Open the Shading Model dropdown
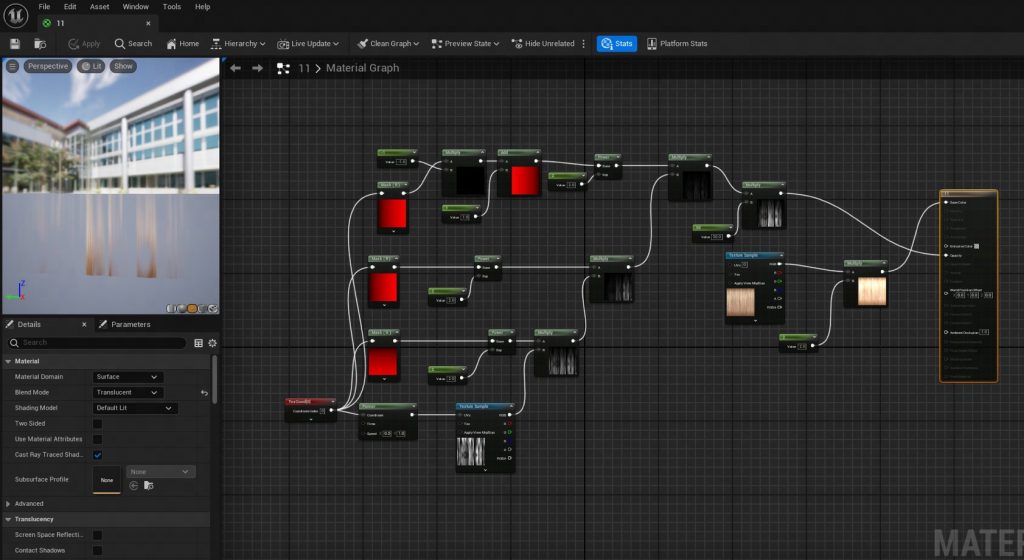Image resolution: width=1024 pixels, height=560 pixels. (134, 408)
